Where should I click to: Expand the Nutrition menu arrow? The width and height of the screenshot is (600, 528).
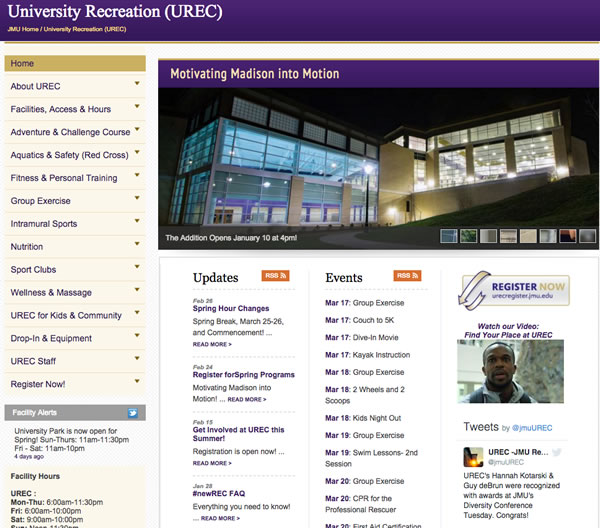coord(137,244)
